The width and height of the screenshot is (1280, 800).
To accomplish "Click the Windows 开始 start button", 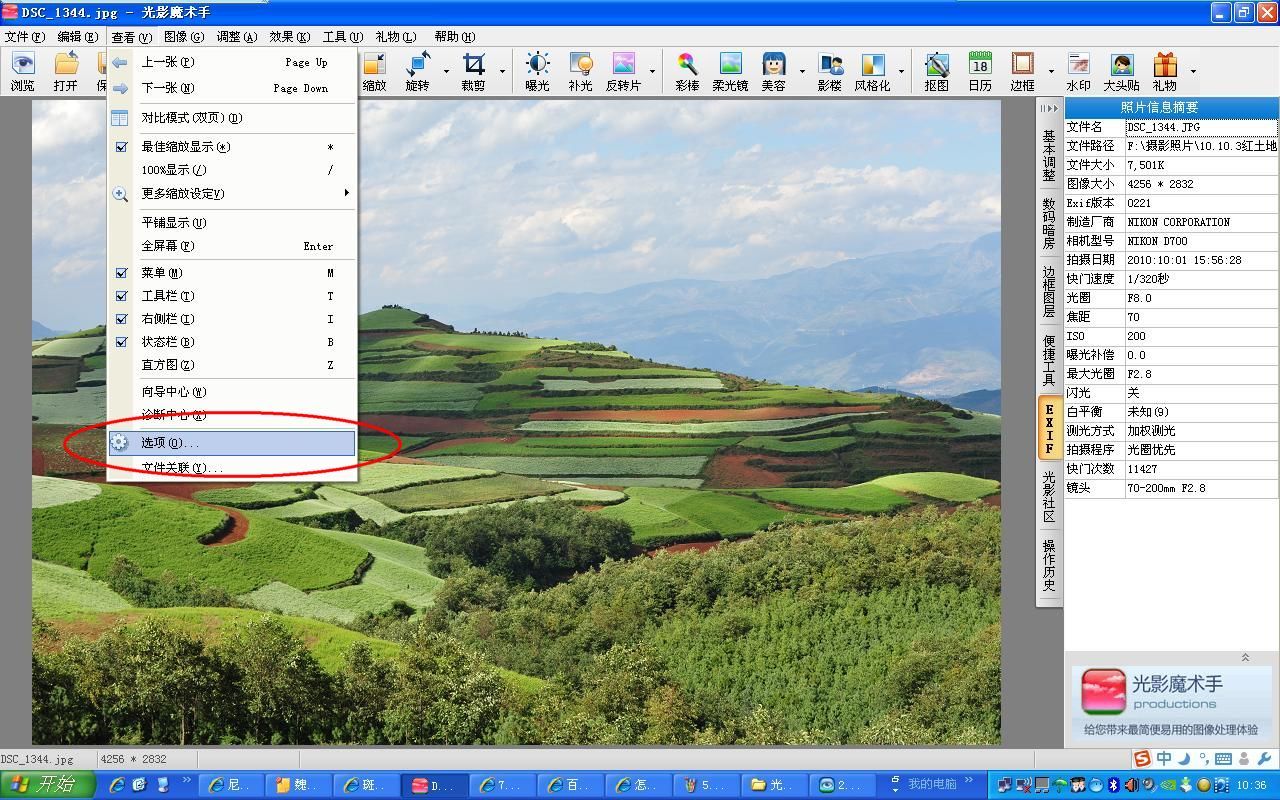I will [46, 785].
